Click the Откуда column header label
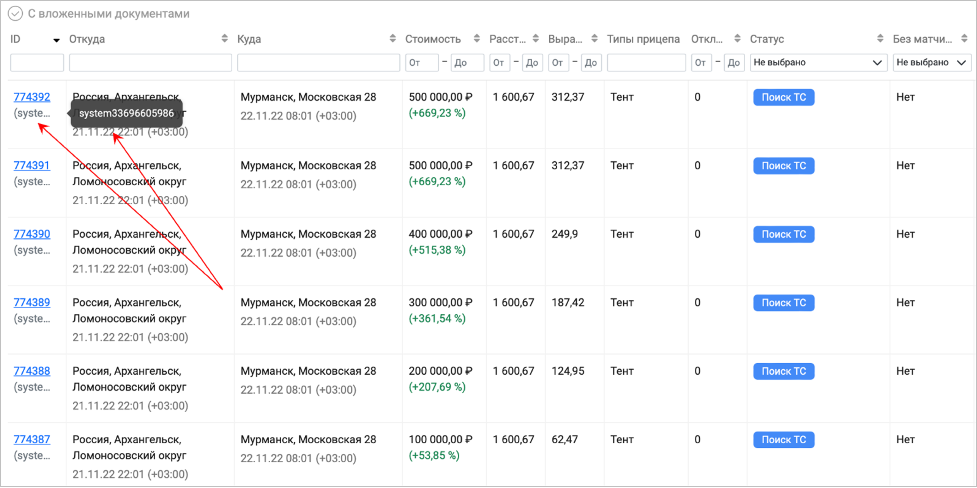This screenshot has height=488, width=977. (x=87, y=39)
